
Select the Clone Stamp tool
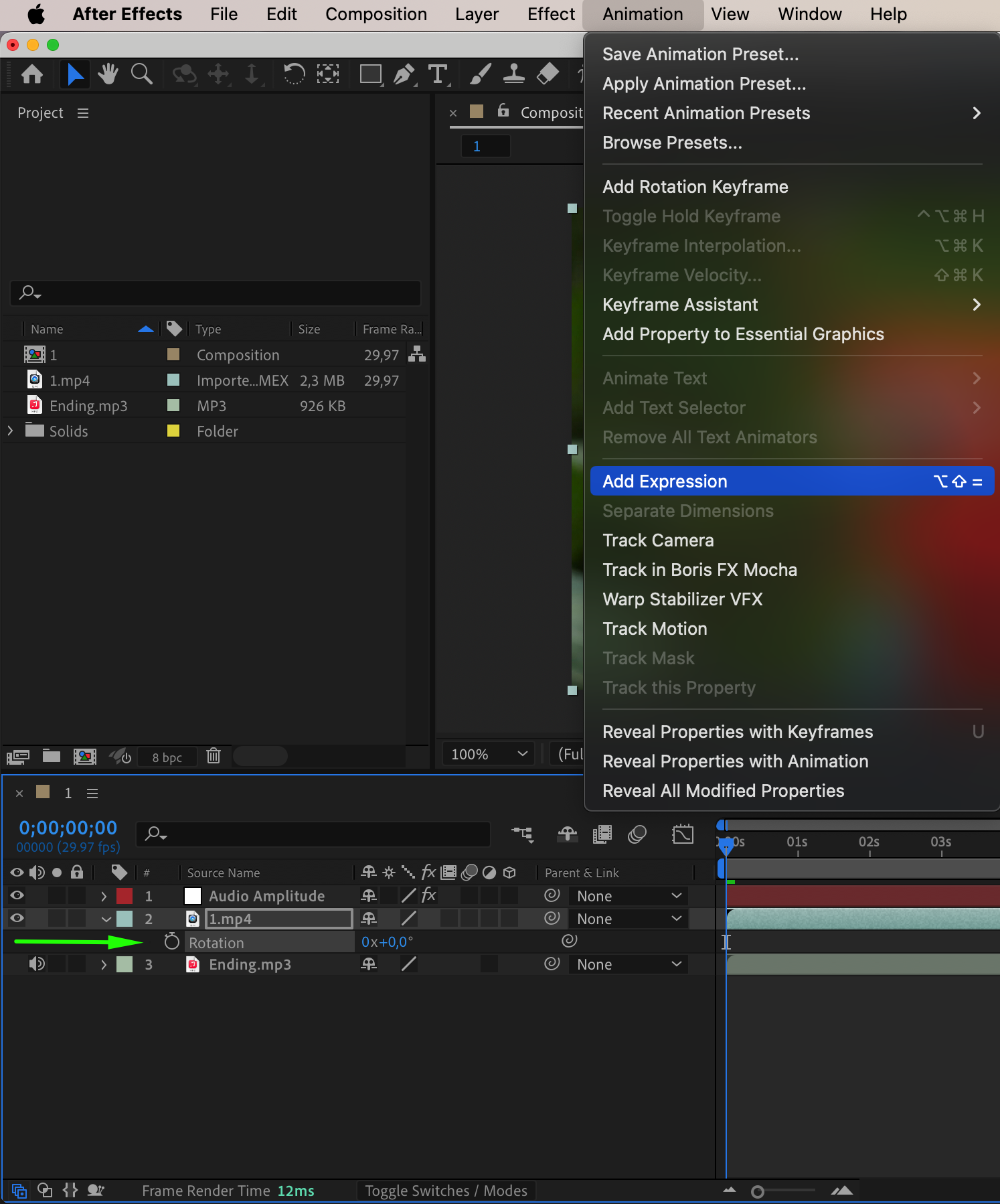(x=513, y=74)
